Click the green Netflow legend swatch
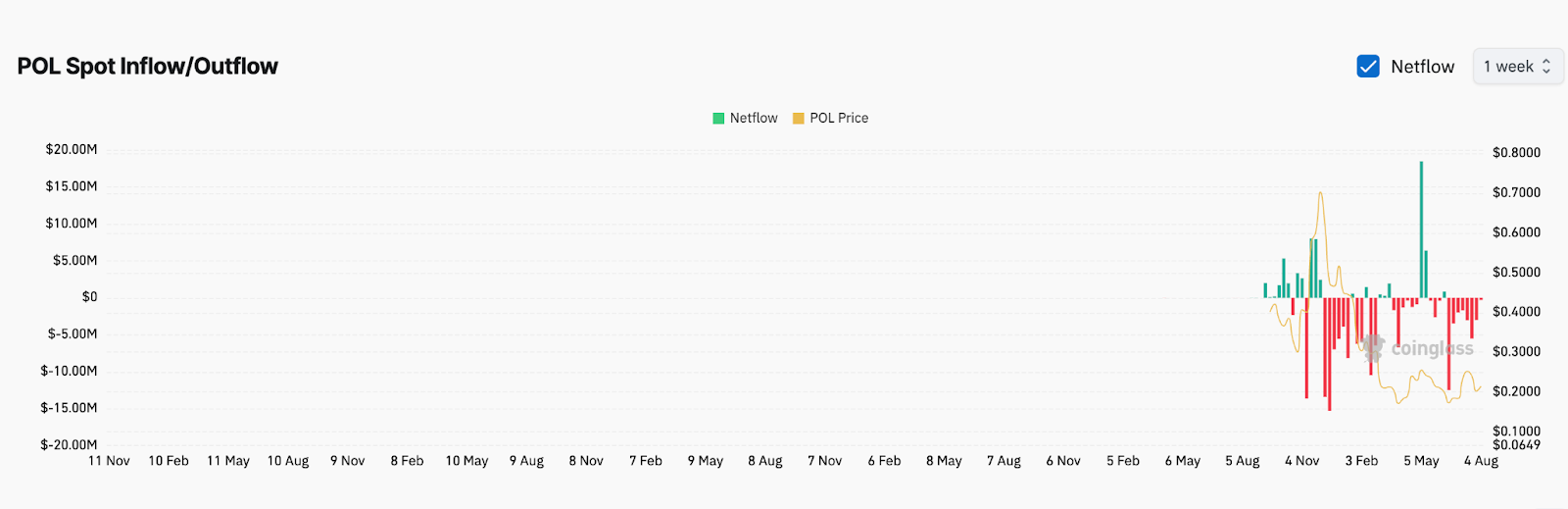1568x509 pixels. 718,119
